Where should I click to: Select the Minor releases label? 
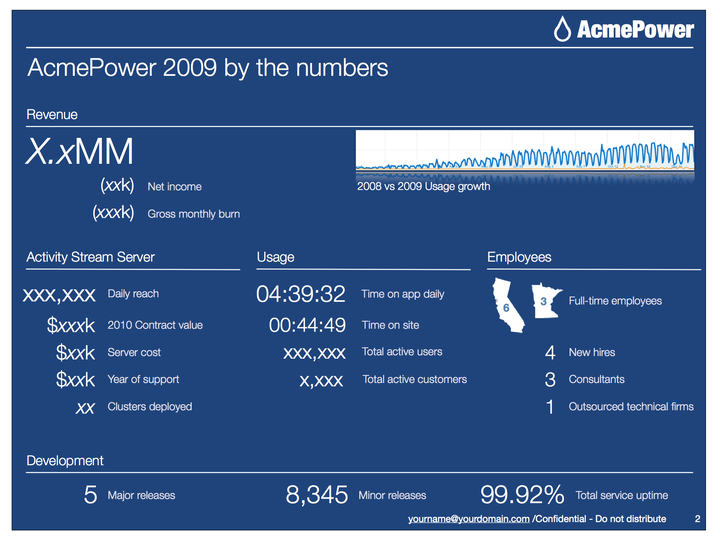pos(392,495)
